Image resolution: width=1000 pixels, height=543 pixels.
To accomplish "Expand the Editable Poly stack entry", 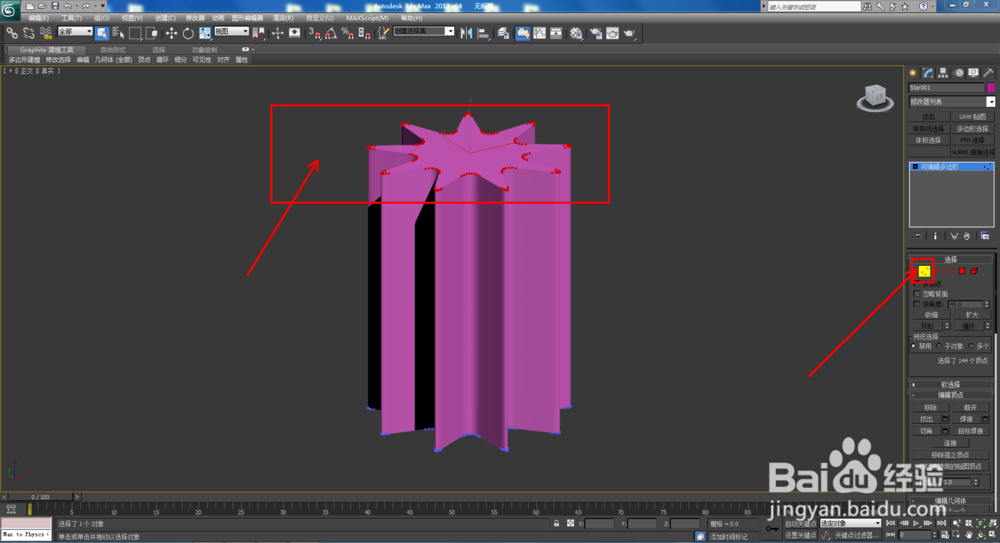I will tap(915, 167).
